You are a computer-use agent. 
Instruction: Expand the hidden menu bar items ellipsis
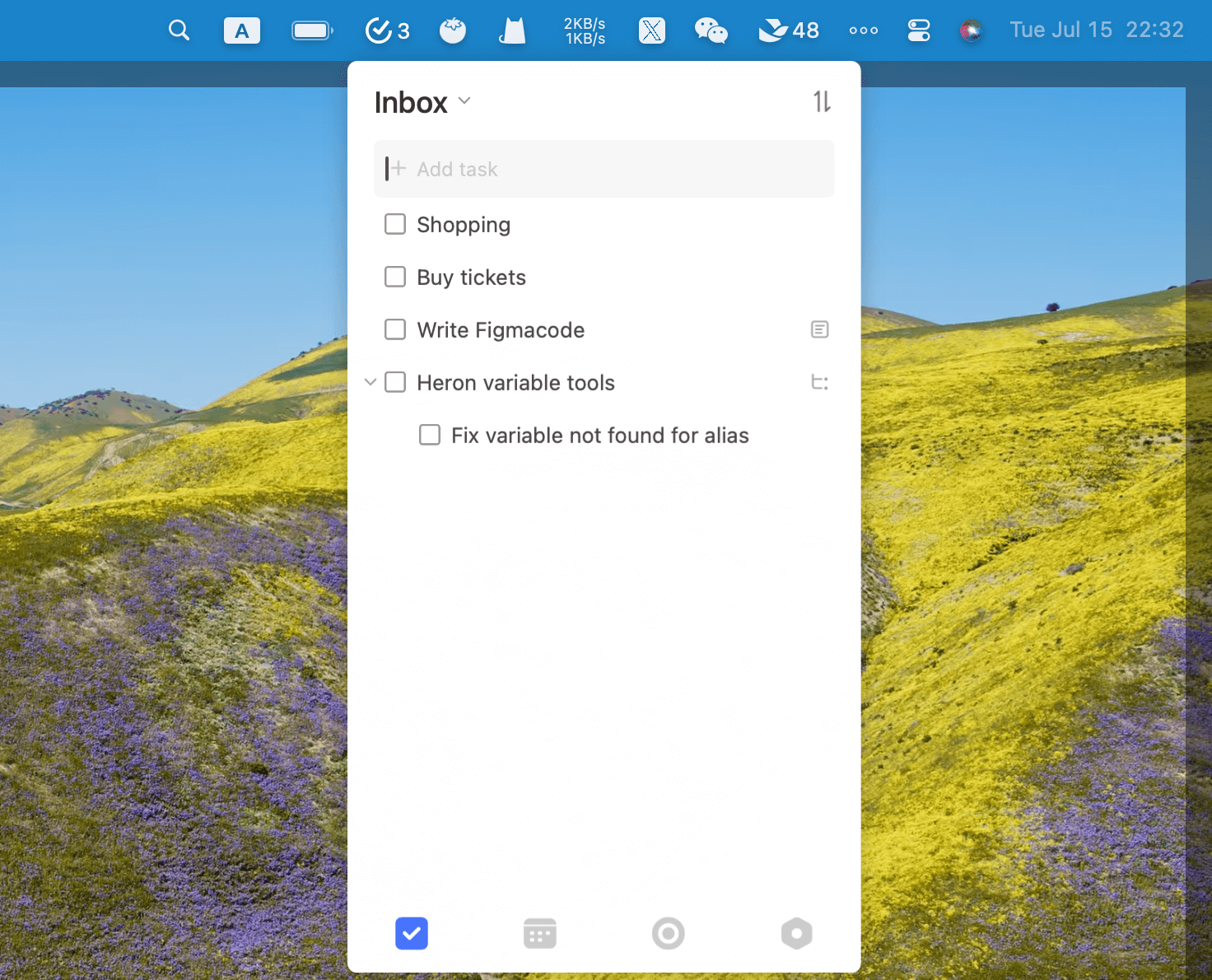pos(863,31)
